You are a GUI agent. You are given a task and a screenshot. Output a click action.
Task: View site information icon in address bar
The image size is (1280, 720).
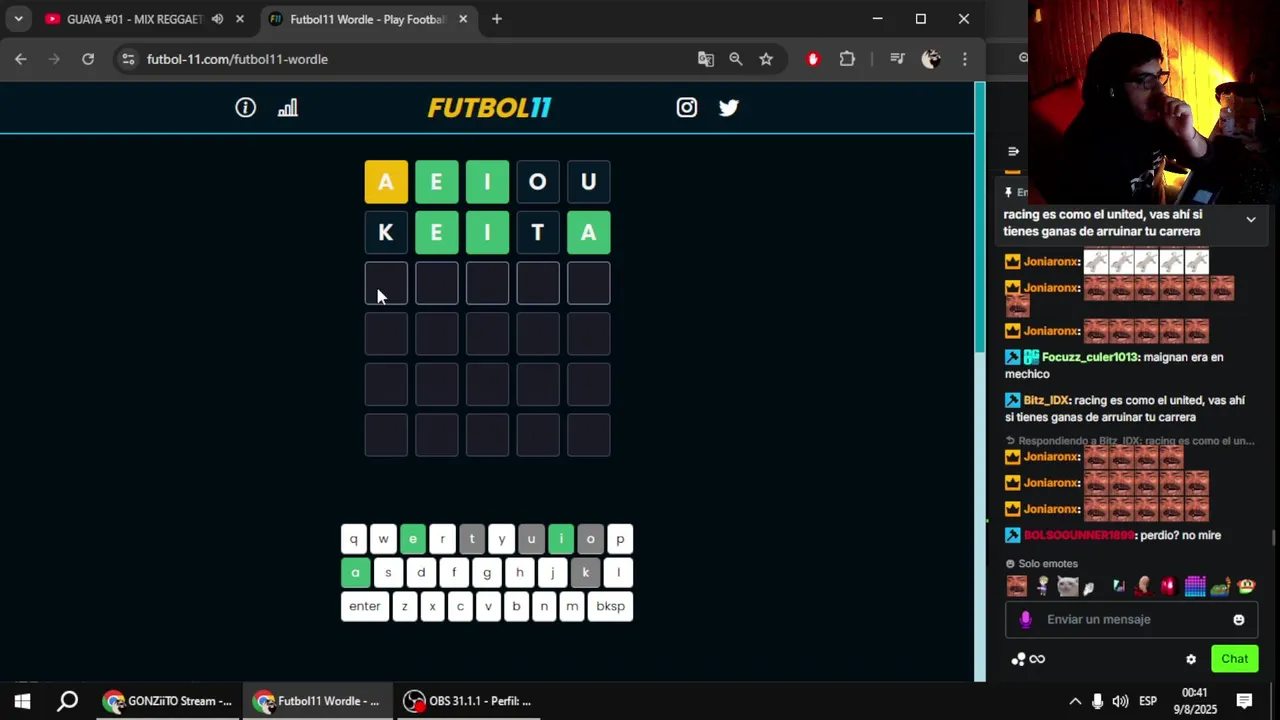[x=128, y=59]
